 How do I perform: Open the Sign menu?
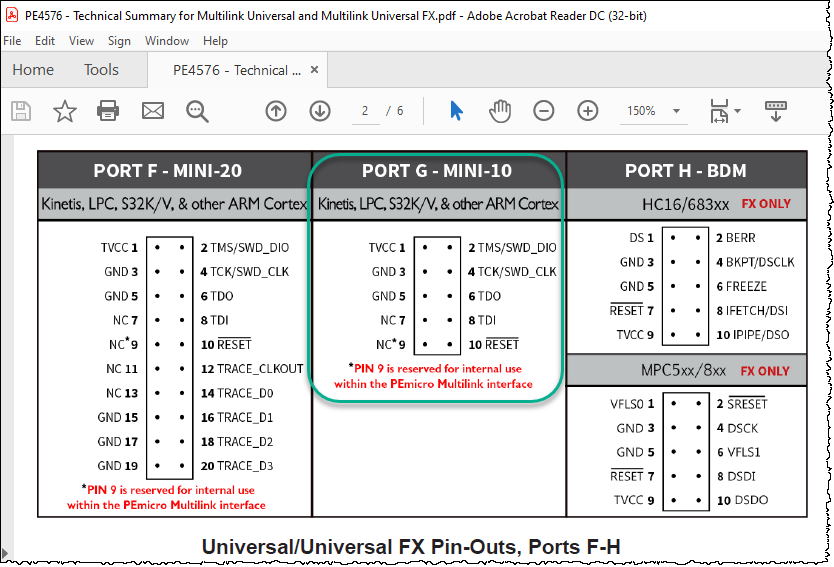point(119,41)
